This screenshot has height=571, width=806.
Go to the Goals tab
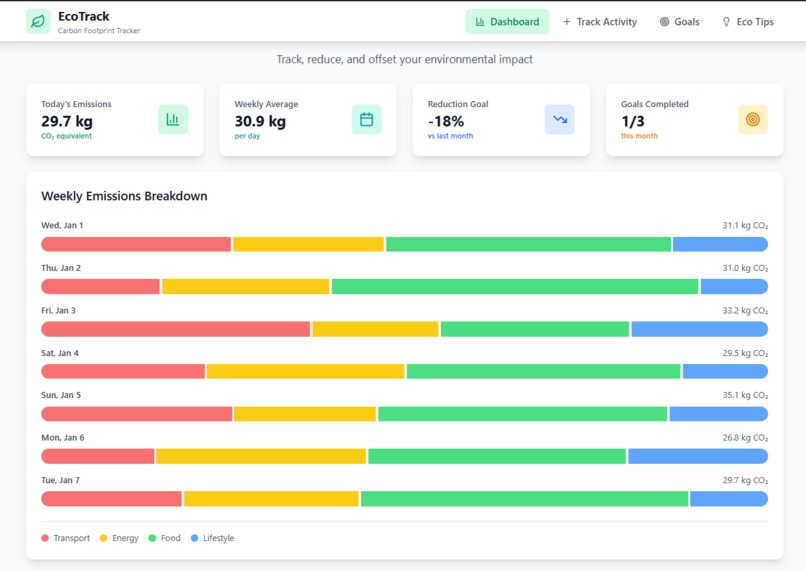pyautogui.click(x=679, y=22)
